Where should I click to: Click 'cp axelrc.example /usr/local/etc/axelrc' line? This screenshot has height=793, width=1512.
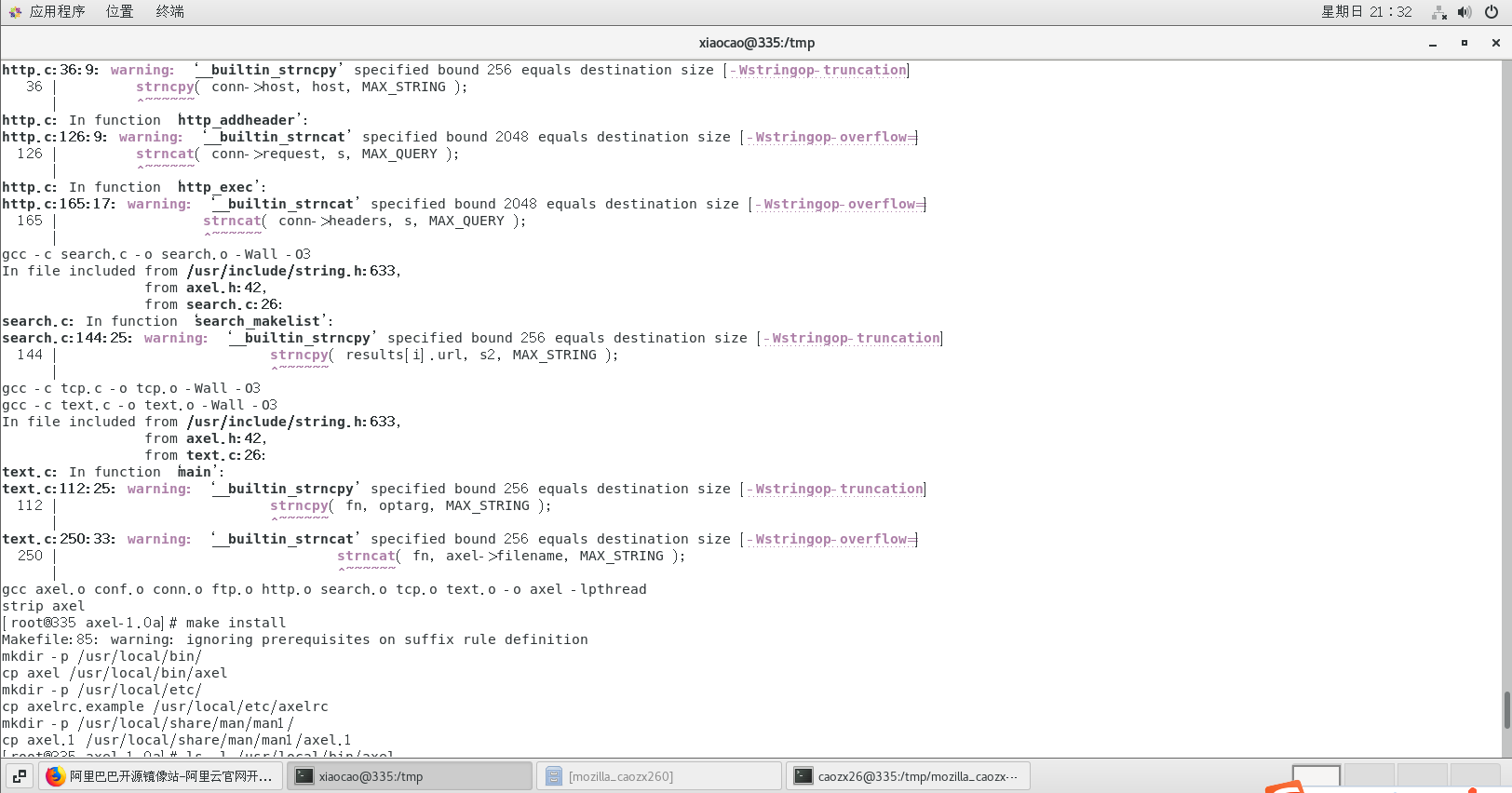[165, 706]
